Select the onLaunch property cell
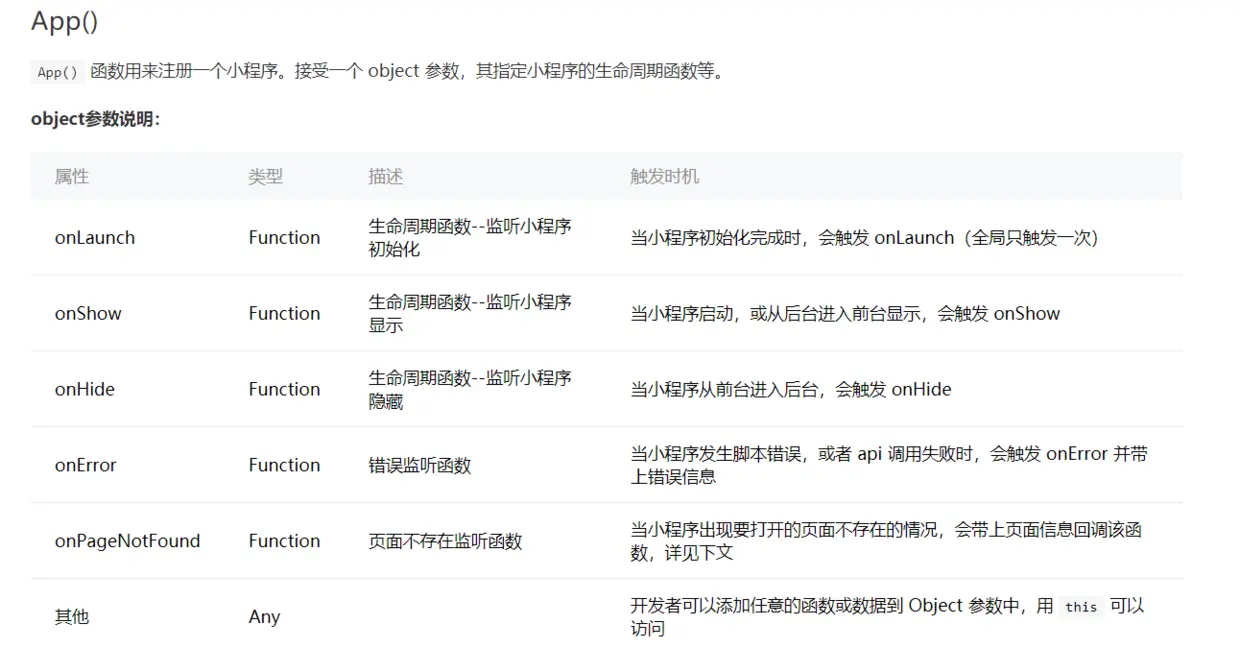This screenshot has width=1240, height=648. 95,238
